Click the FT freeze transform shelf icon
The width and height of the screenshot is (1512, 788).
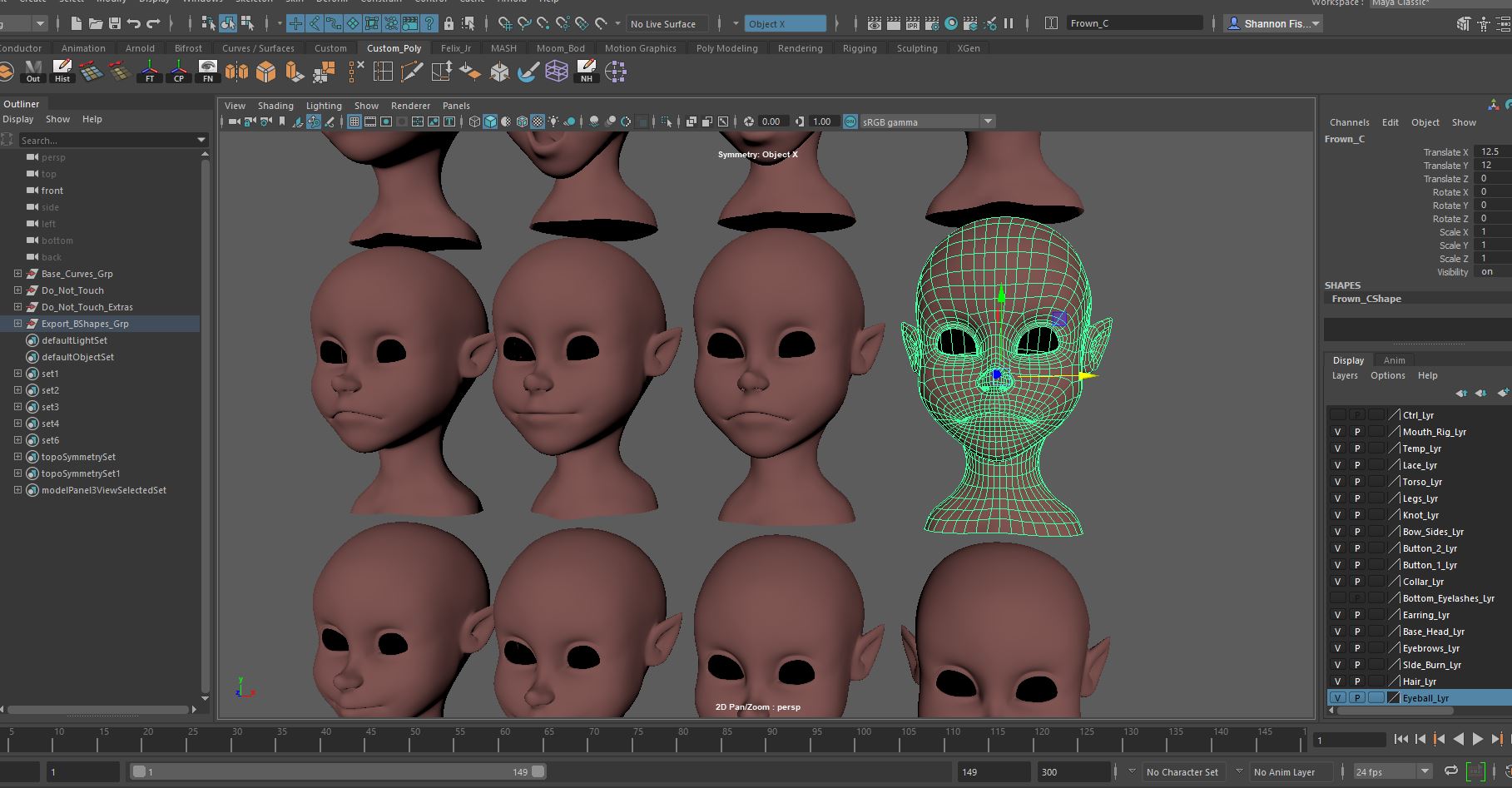coord(150,72)
